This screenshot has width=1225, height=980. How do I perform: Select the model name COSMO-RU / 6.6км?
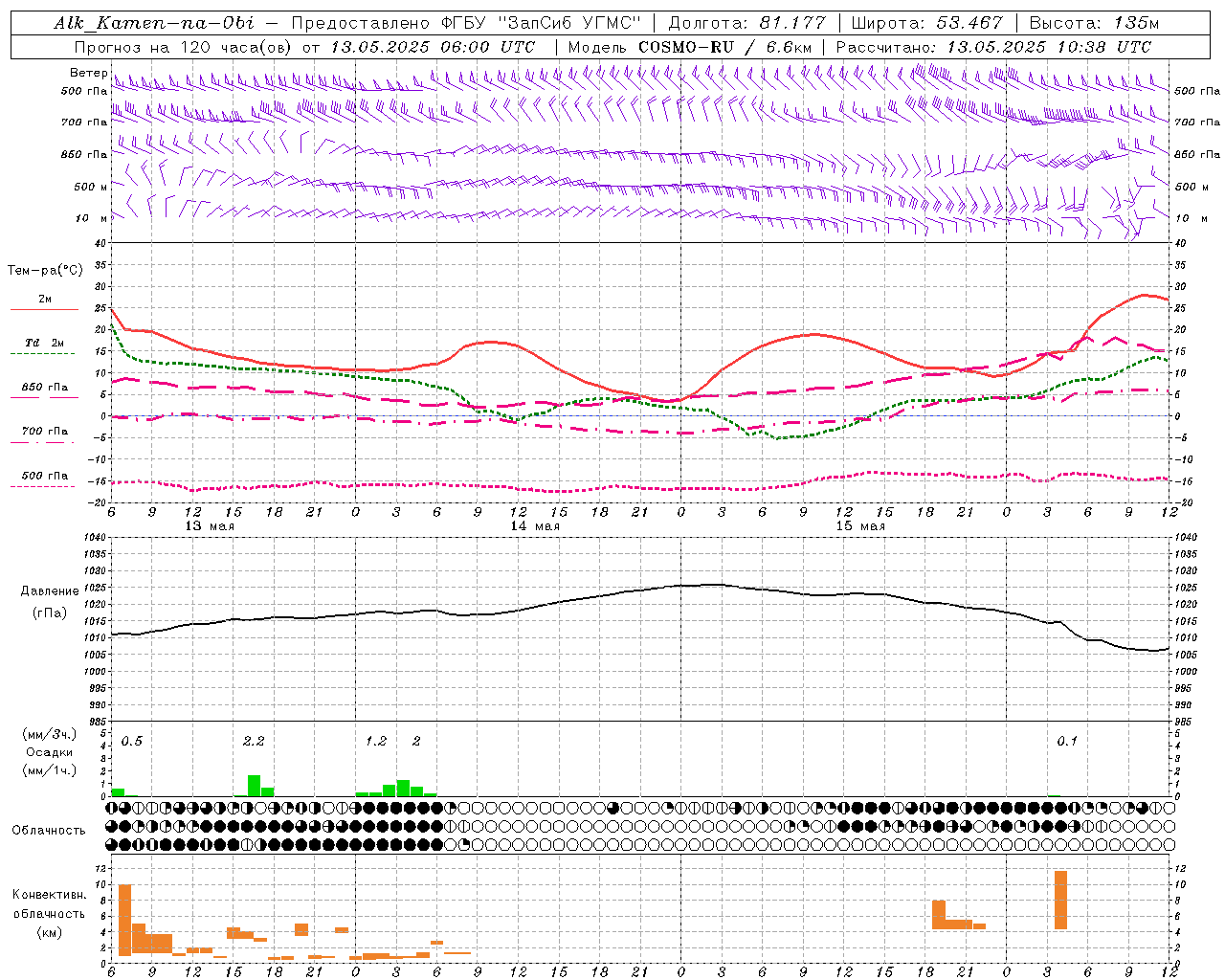coord(725,46)
